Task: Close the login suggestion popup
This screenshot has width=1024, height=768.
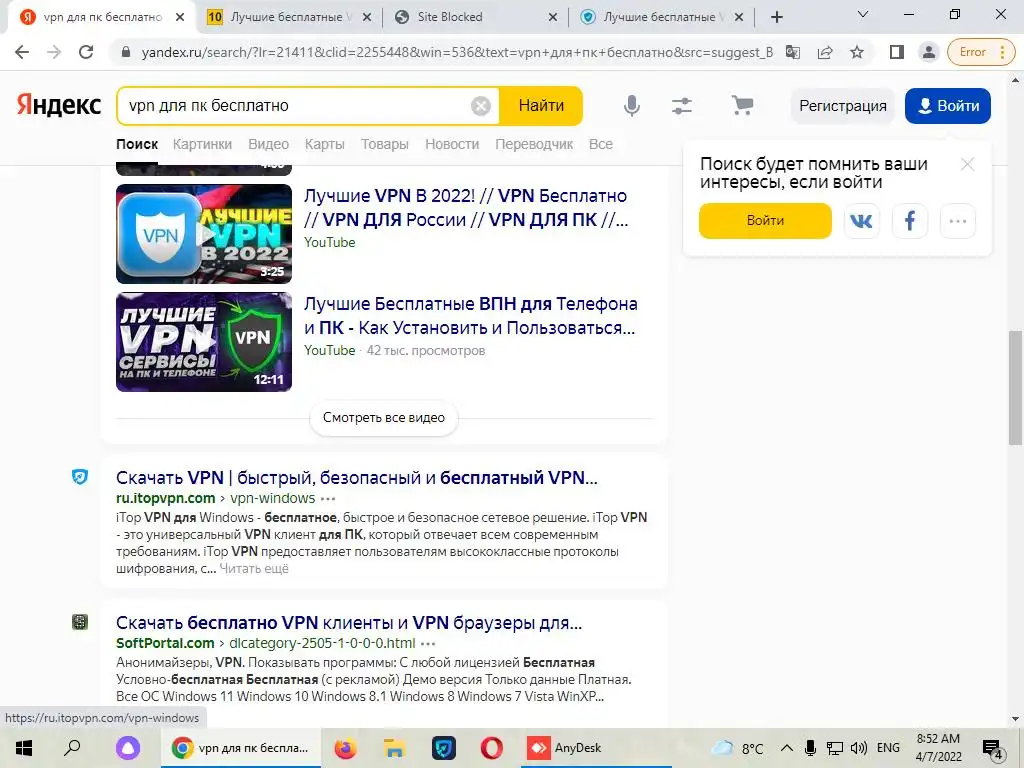Action: tap(968, 164)
